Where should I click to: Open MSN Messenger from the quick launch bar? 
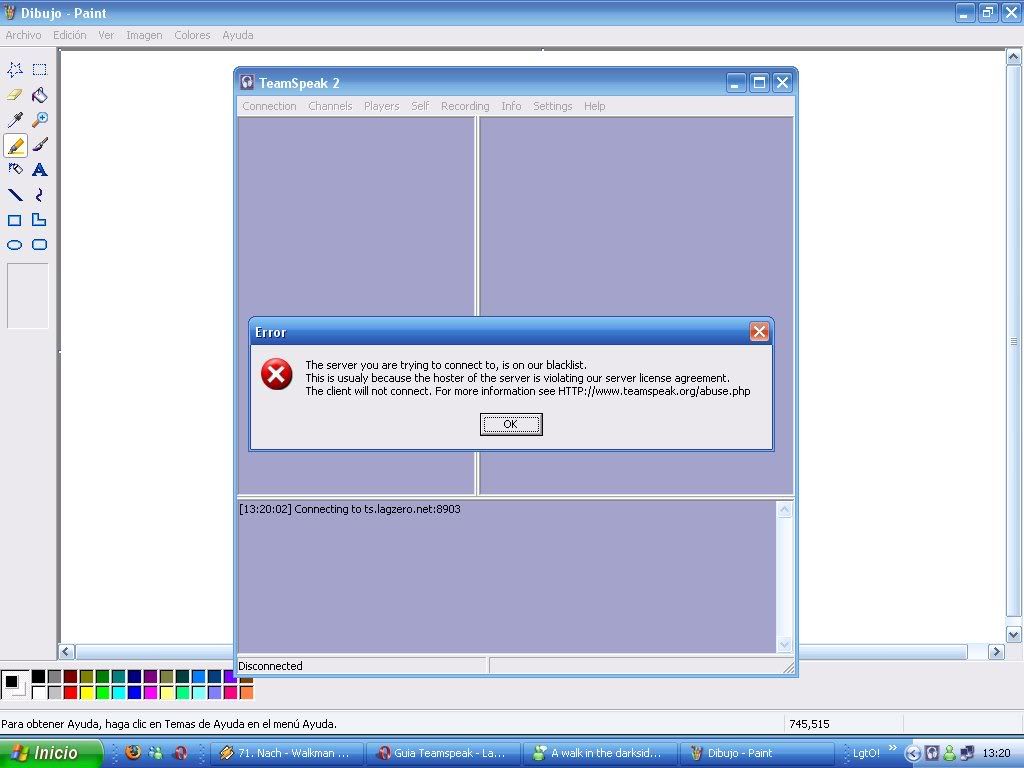pyautogui.click(x=155, y=752)
